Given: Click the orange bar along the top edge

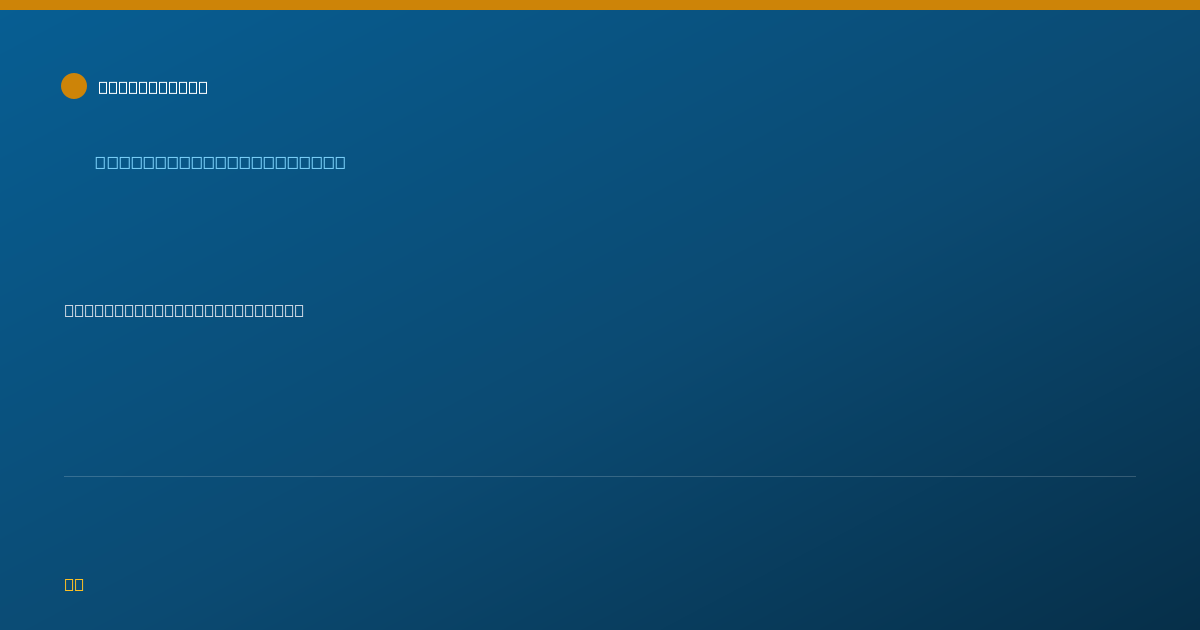Looking at the screenshot, I should pyautogui.click(x=600, y=5).
